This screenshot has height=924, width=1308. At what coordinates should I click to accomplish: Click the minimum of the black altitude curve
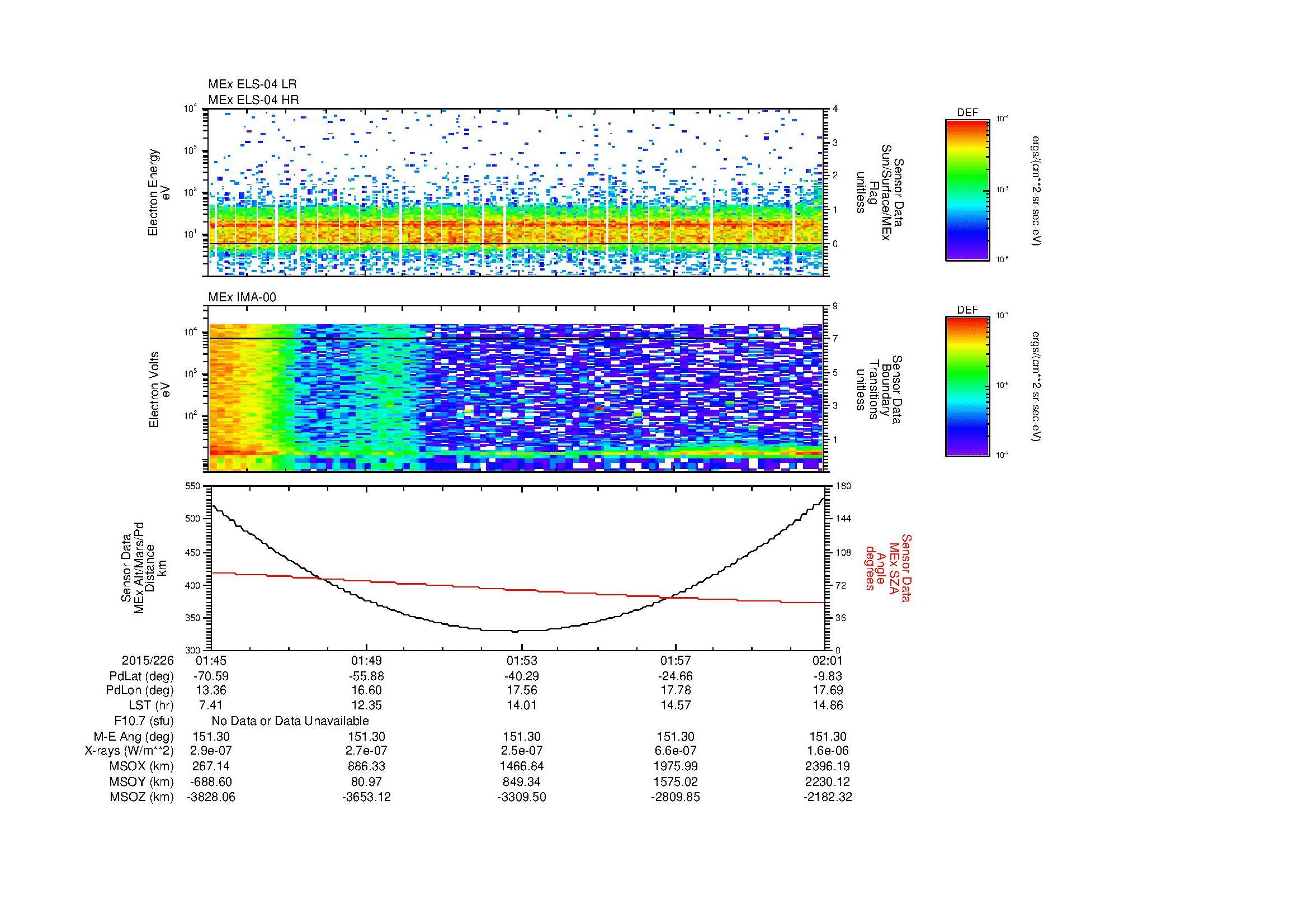tap(514, 631)
